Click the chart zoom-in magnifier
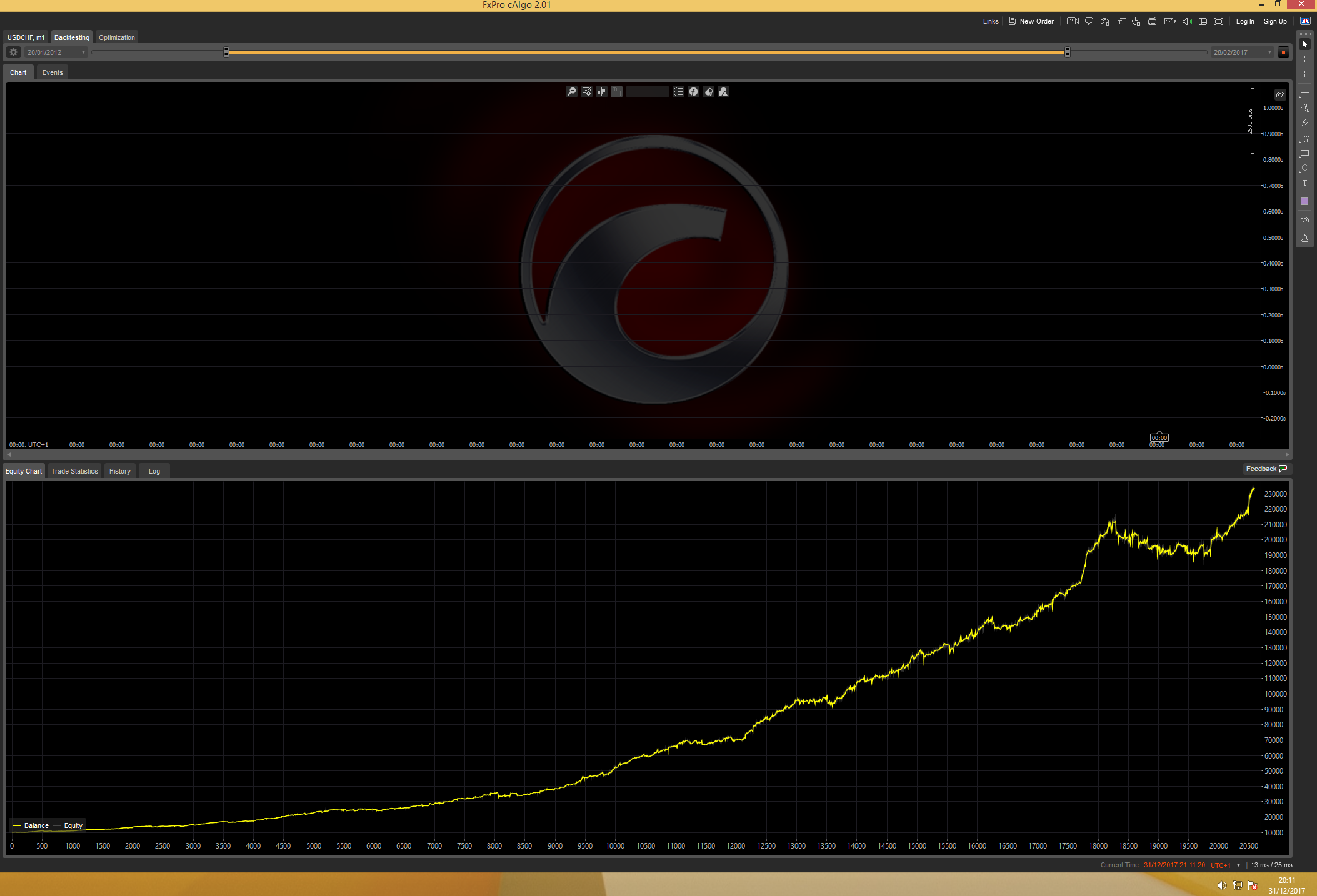Screen dimensions: 1317x896 point(571,92)
